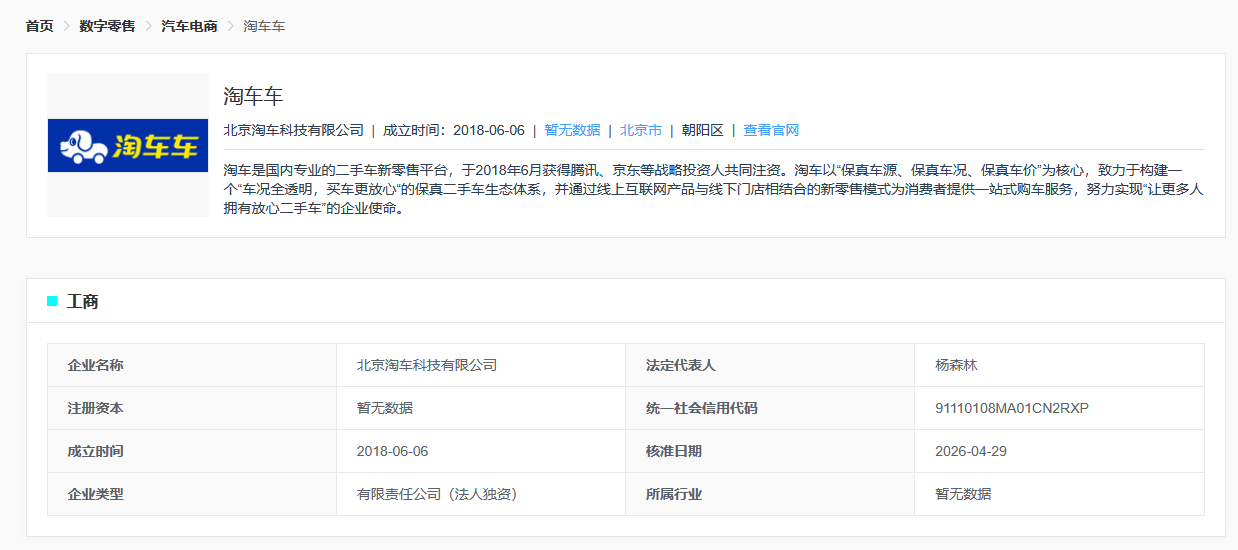
Task: Click the 企业名称 label cell
Action: [192, 365]
